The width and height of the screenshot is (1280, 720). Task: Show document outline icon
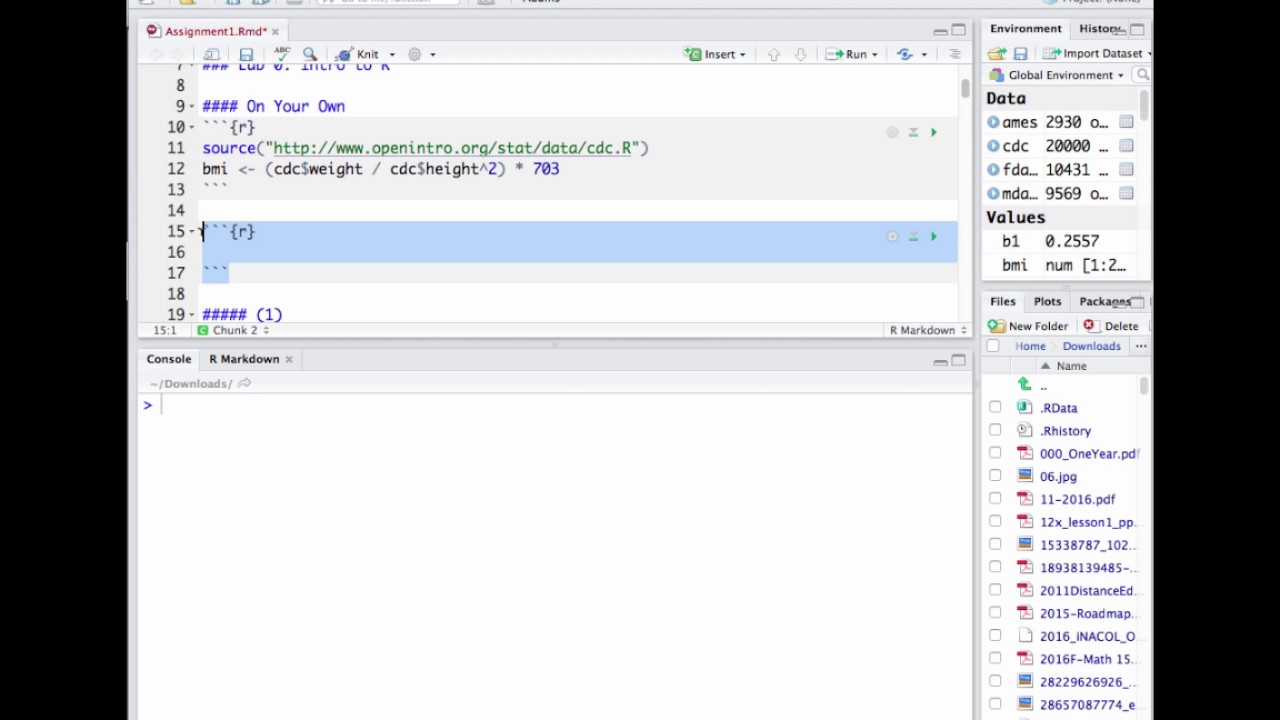pyautogui.click(x=955, y=54)
